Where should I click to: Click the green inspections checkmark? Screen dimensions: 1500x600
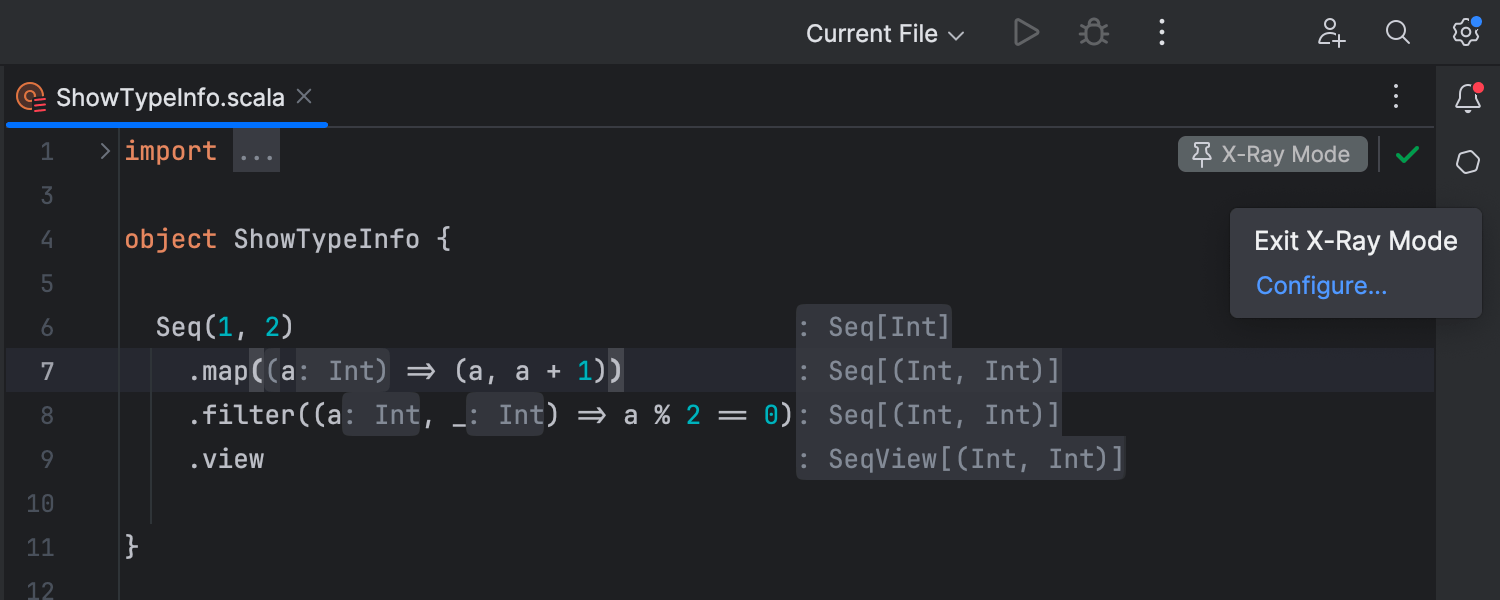click(x=1407, y=154)
